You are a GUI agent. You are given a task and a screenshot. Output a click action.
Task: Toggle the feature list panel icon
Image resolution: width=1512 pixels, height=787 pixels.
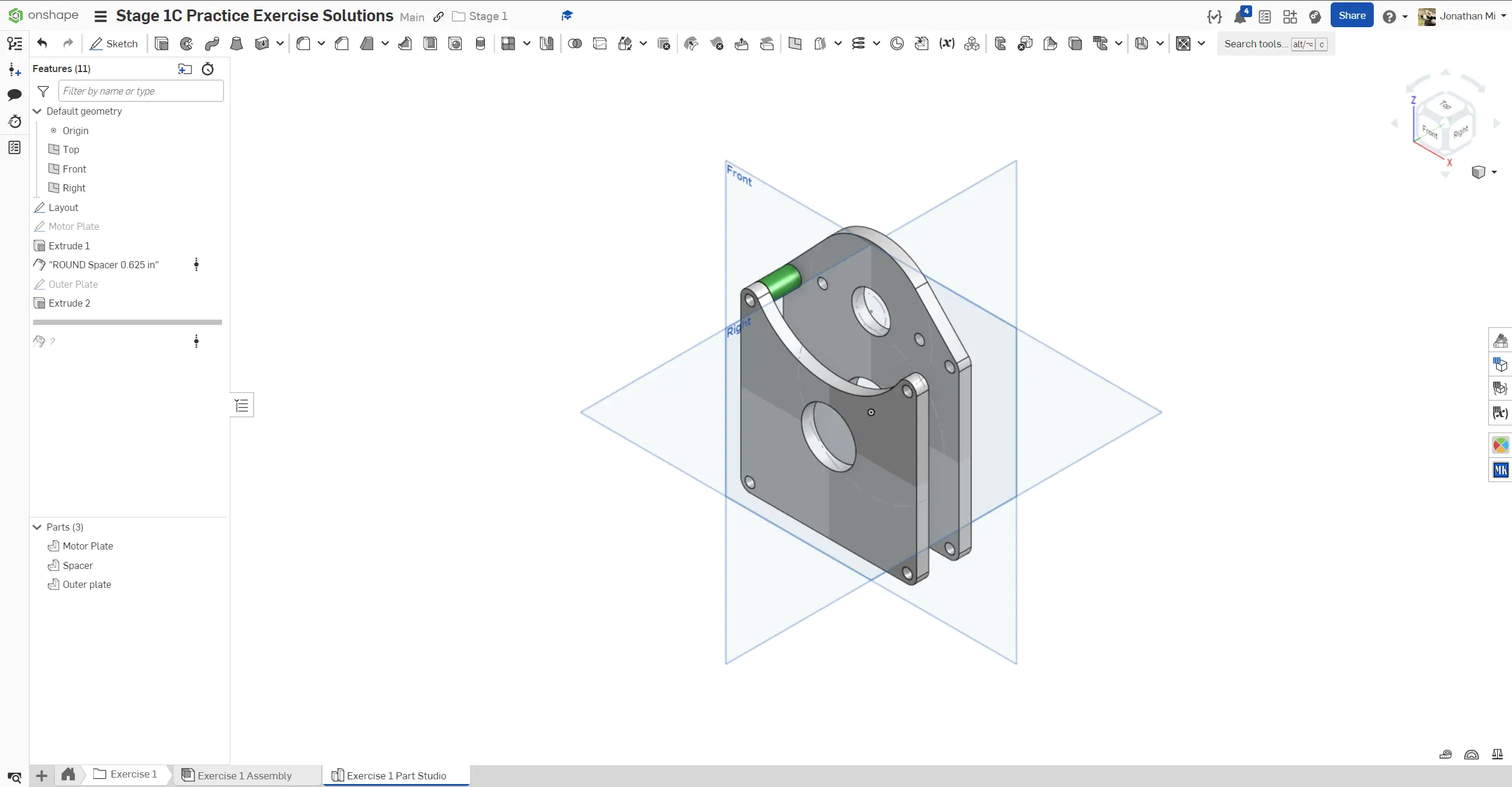pos(15,44)
